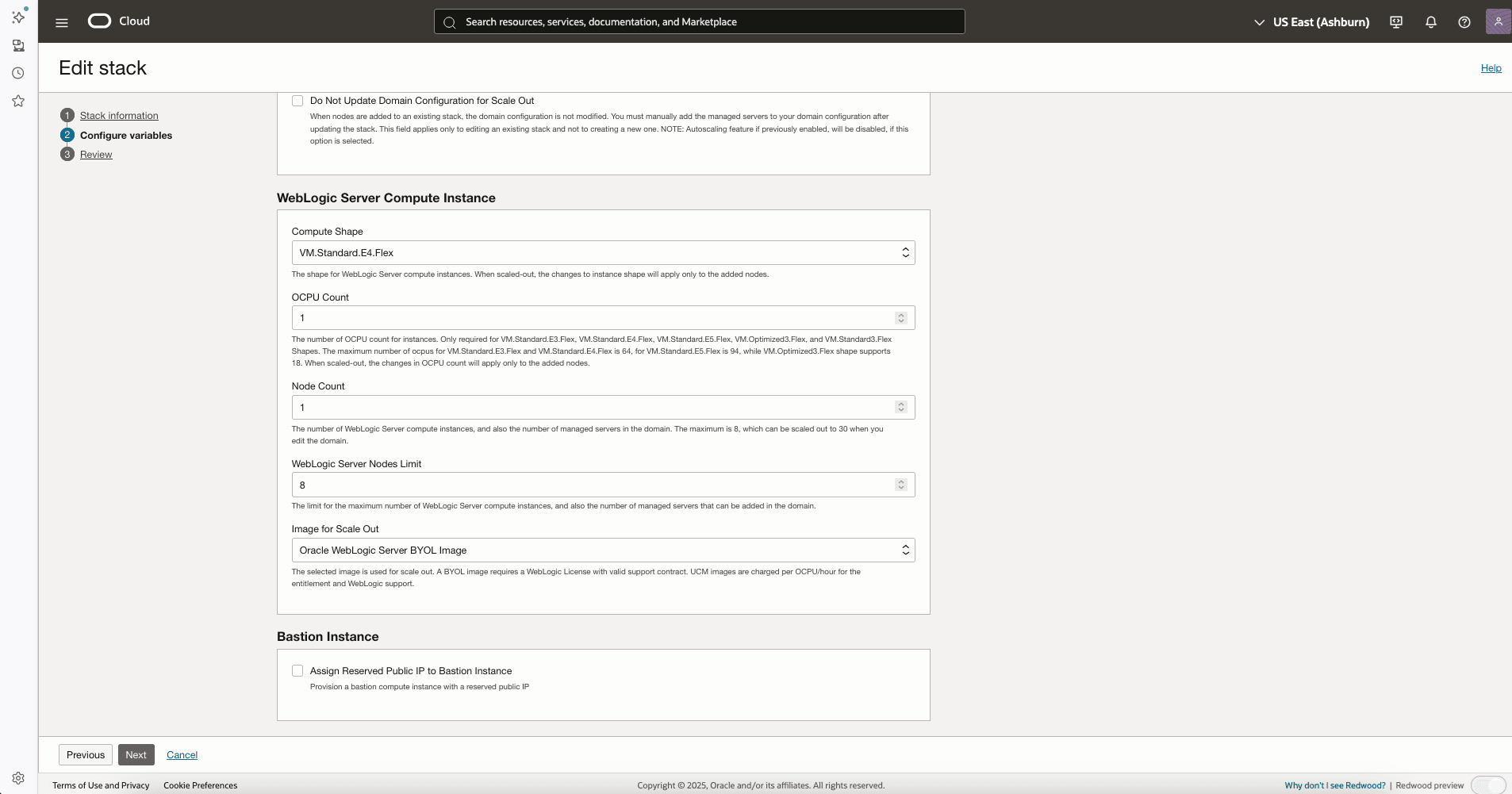1512x794 pixels.
Task: Open the US East (Ashburn) region selector
Action: click(x=1311, y=22)
